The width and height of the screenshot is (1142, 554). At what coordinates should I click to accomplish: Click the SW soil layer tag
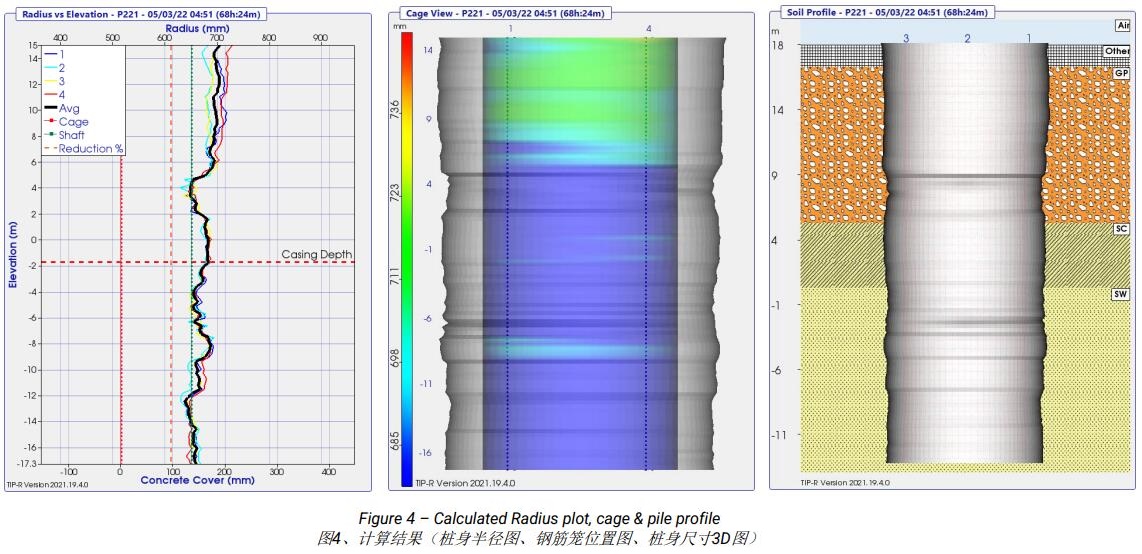tap(1120, 295)
